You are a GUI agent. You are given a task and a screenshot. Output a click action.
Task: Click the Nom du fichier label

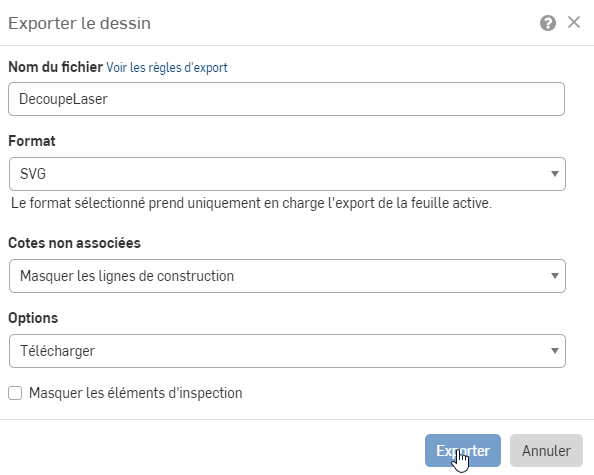coord(55,67)
